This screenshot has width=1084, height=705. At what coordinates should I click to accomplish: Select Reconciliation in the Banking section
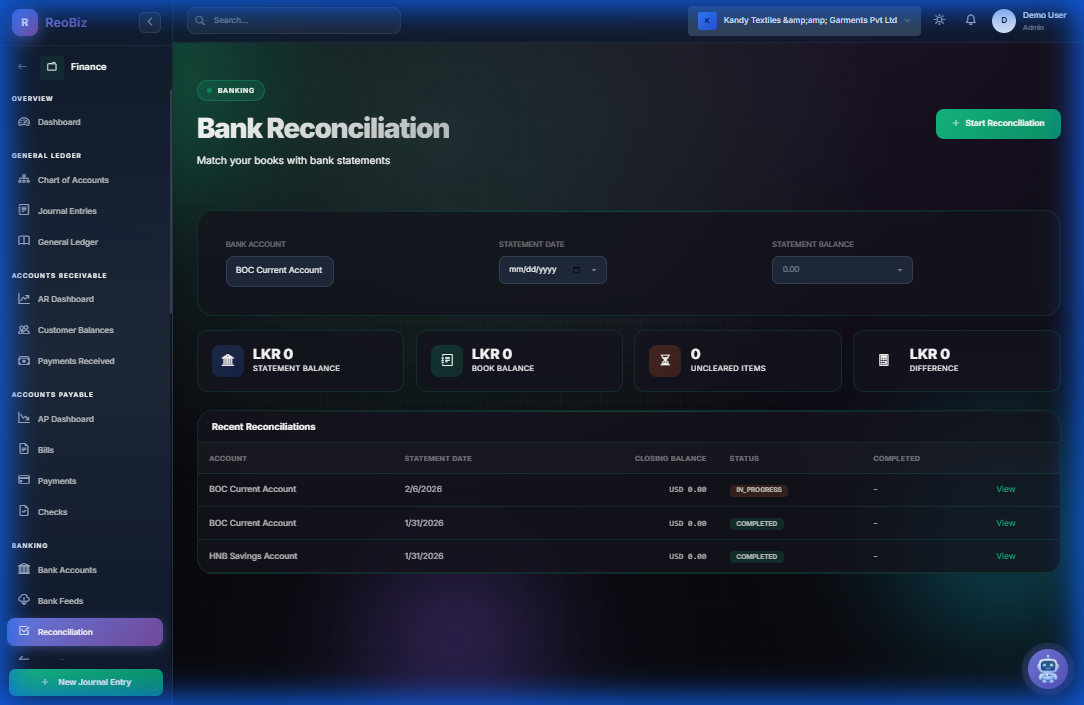coord(85,631)
